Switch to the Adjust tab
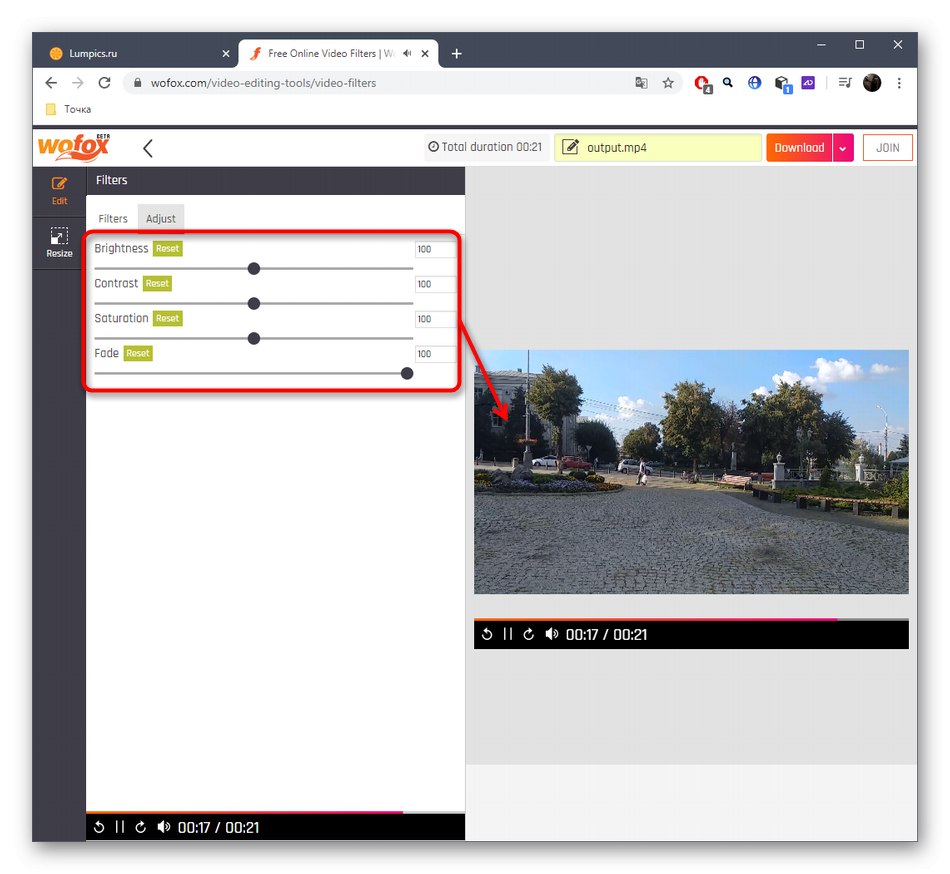Image resolution: width=950 pixels, height=874 pixels. click(x=161, y=219)
